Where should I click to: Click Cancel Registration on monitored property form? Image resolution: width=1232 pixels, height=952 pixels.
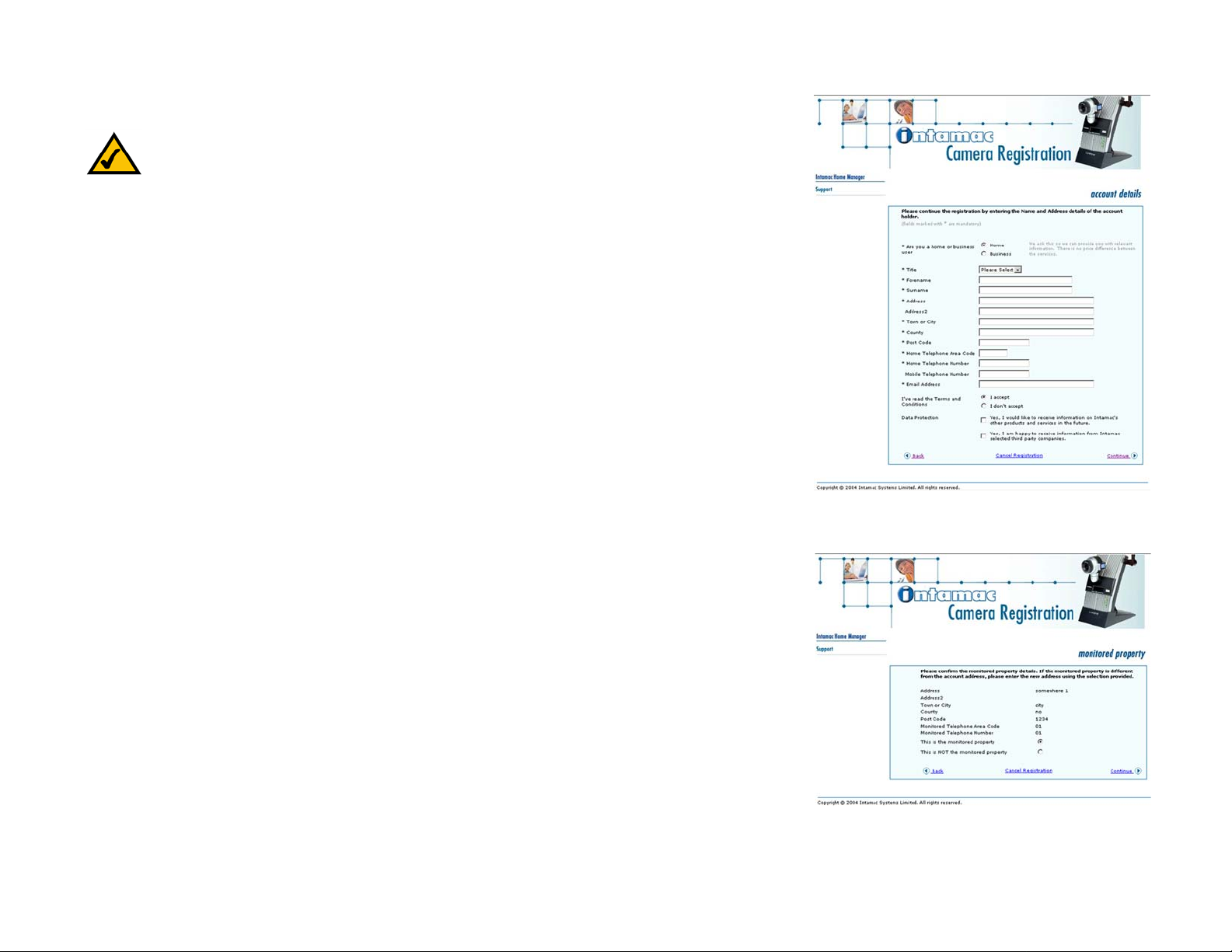pos(1028,771)
